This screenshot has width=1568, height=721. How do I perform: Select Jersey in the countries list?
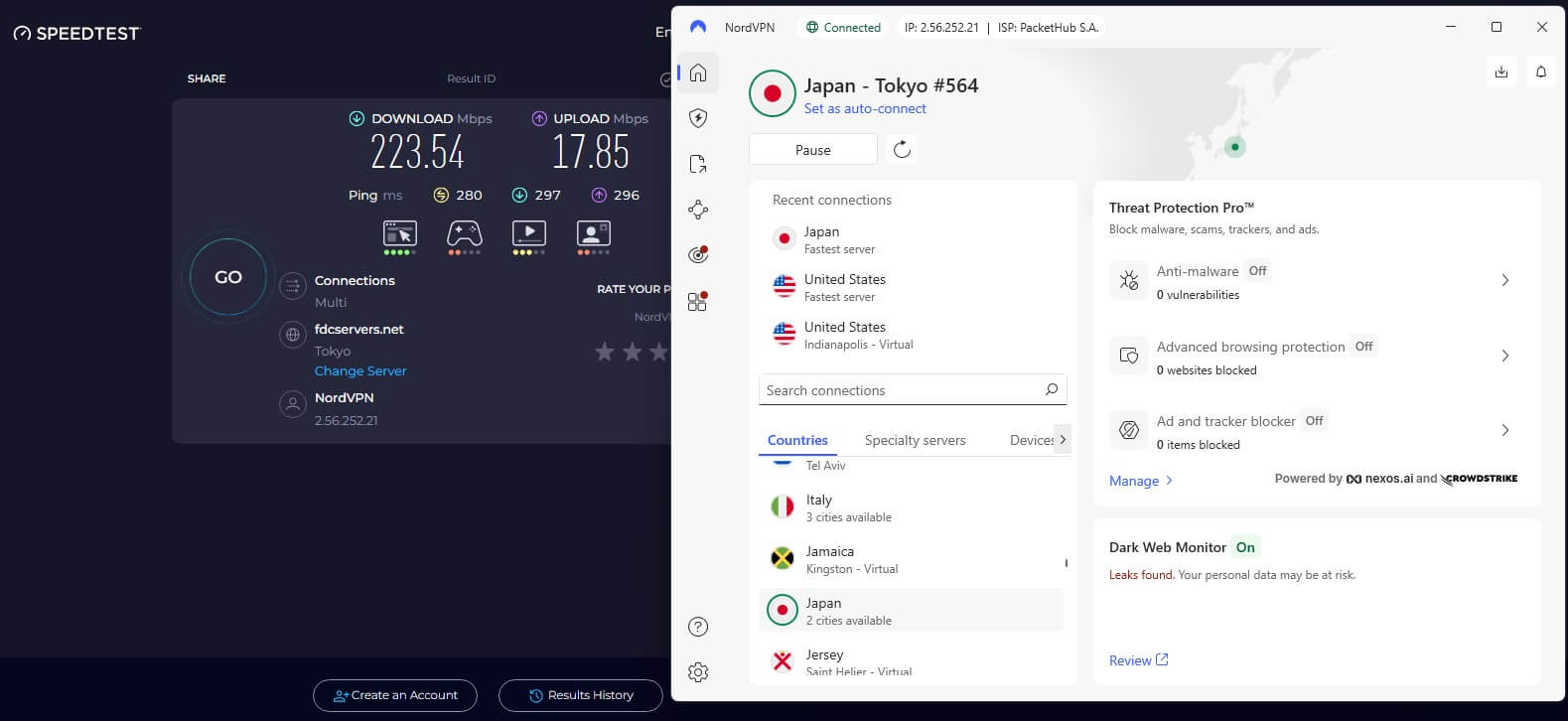coord(911,660)
